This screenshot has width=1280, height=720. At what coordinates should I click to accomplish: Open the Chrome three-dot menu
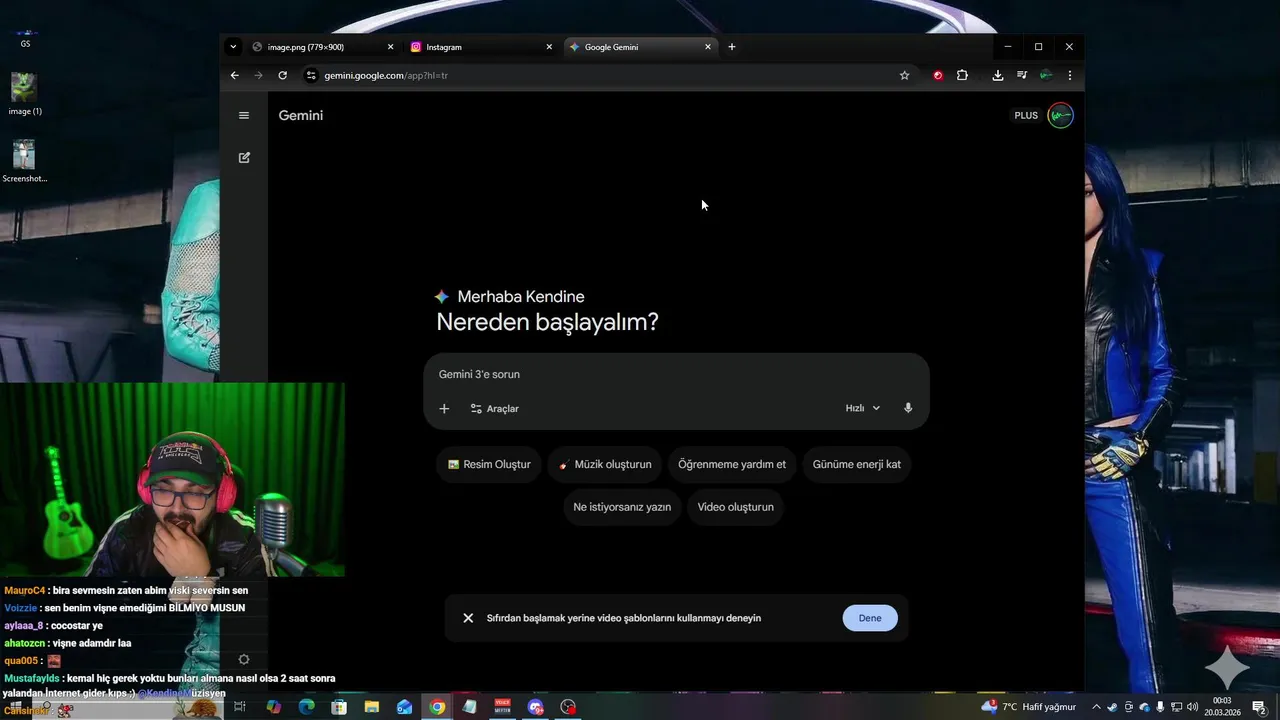[x=1070, y=75]
